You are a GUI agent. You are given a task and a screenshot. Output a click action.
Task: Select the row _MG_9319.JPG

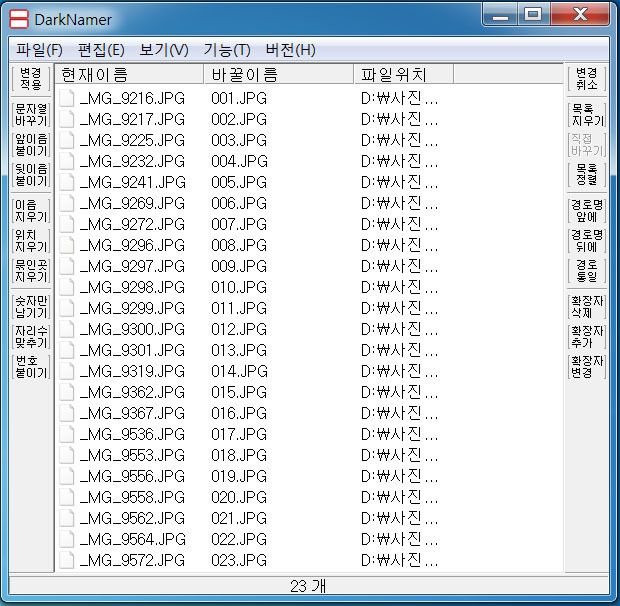coord(255,371)
